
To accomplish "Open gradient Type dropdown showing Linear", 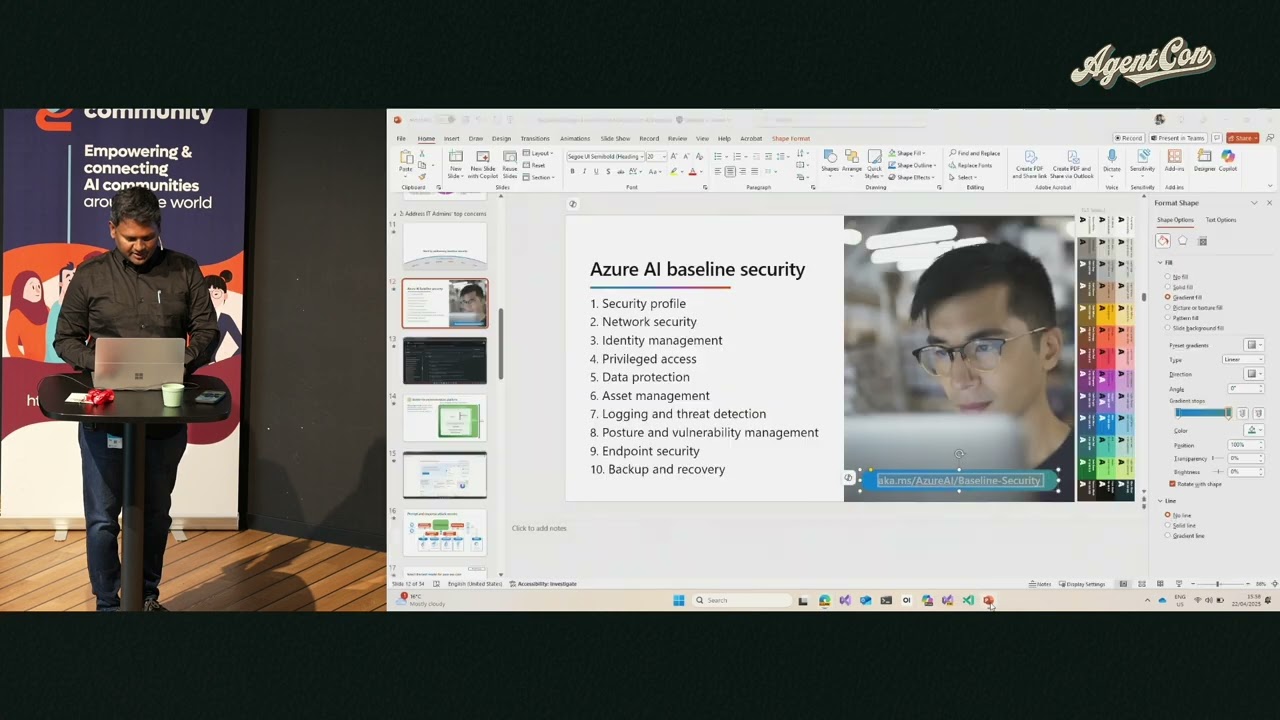I will pyautogui.click(x=1242, y=359).
